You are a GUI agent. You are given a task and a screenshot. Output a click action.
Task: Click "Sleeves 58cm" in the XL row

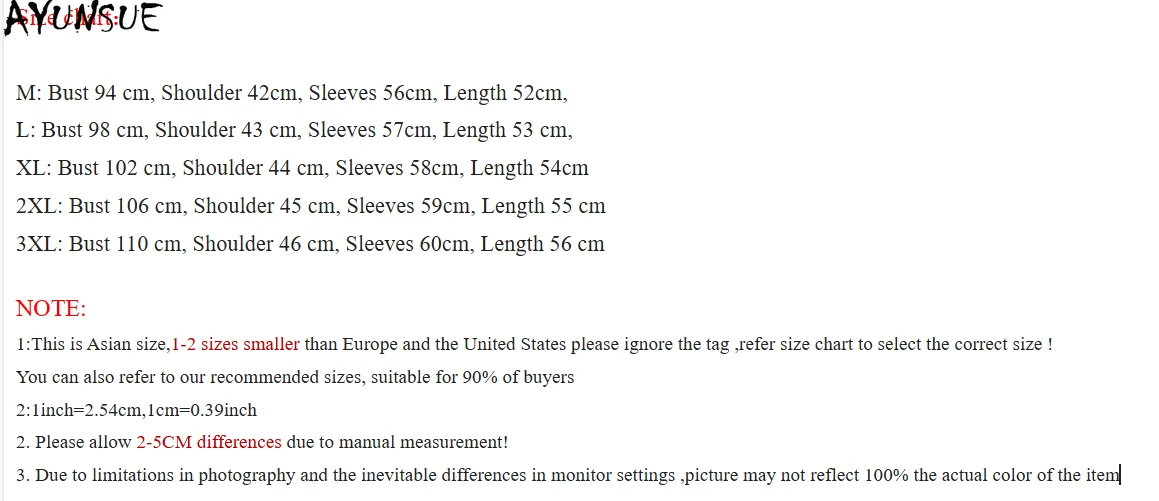(x=397, y=168)
